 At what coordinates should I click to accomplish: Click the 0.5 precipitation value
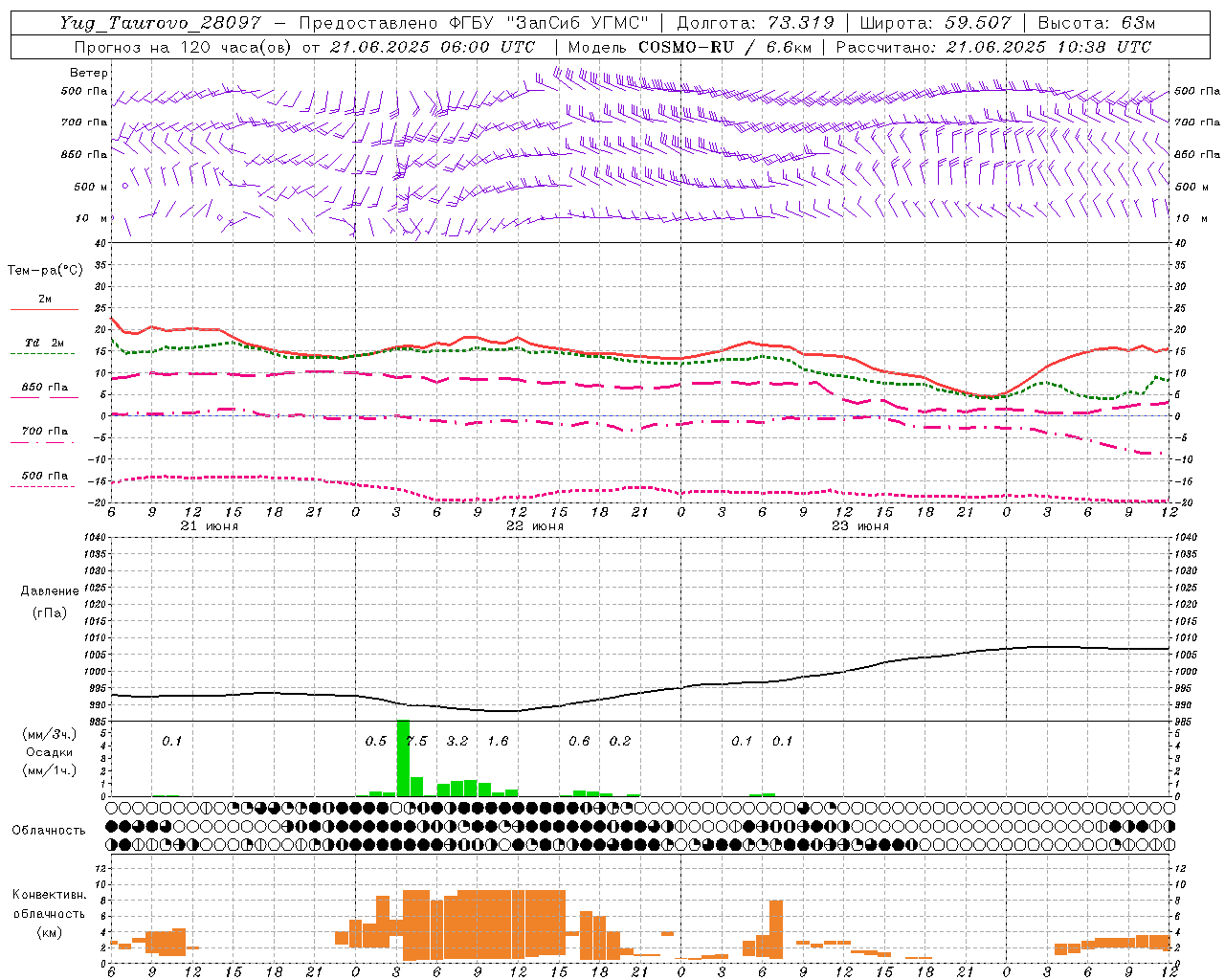point(376,742)
